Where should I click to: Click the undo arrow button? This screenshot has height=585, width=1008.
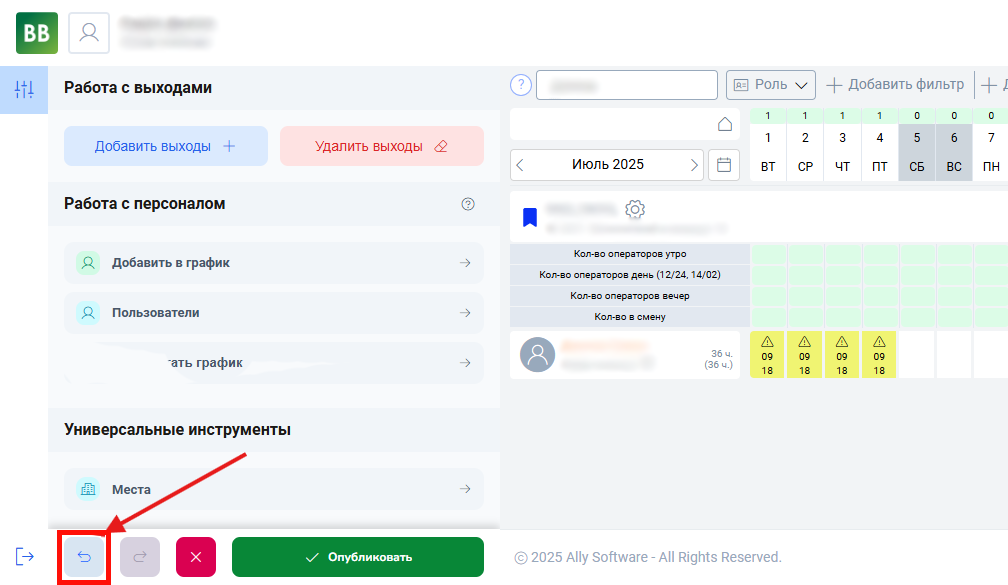(x=84, y=557)
